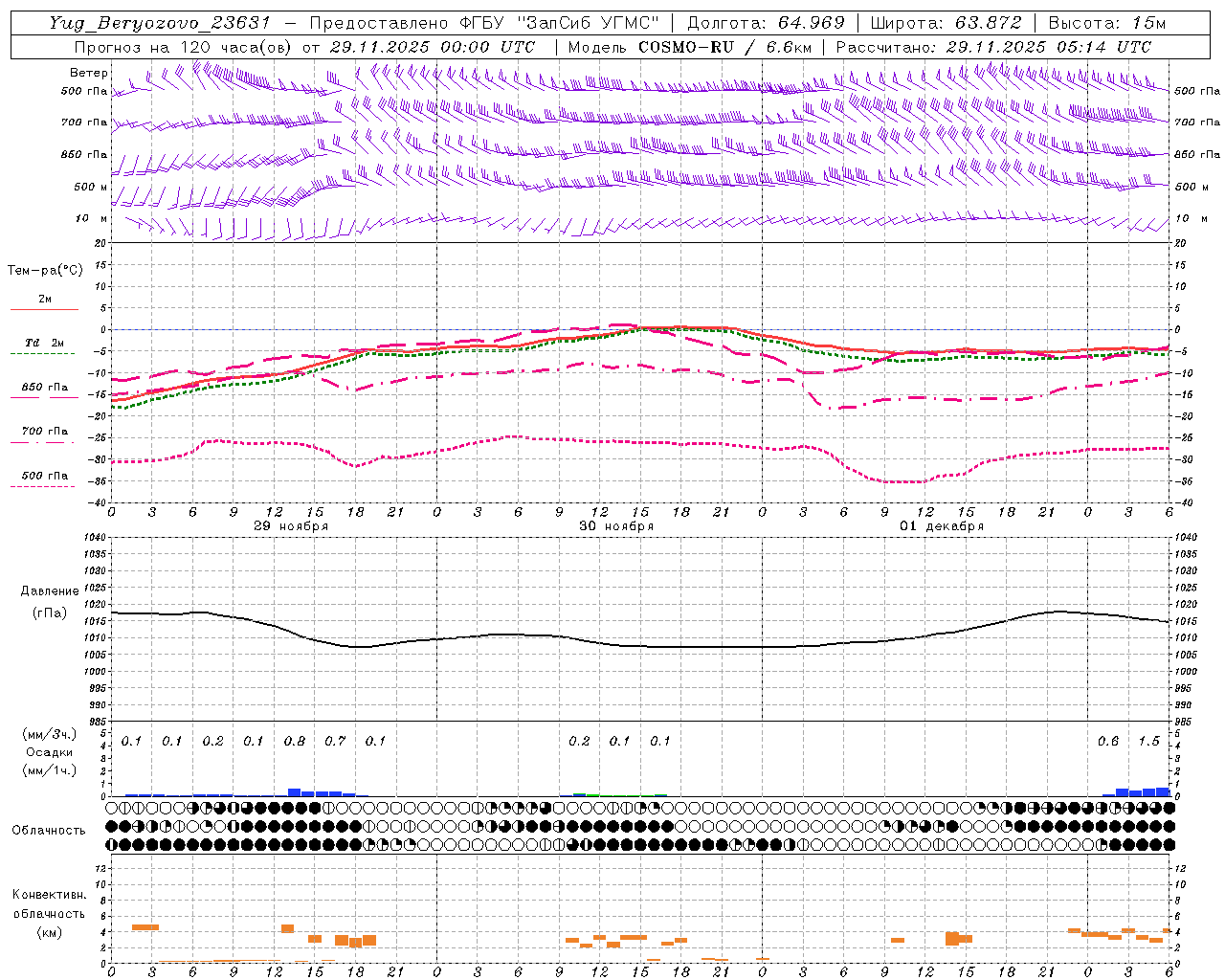
Task: Click the 'Конвективн.' convective cloud label
Action: point(49,895)
